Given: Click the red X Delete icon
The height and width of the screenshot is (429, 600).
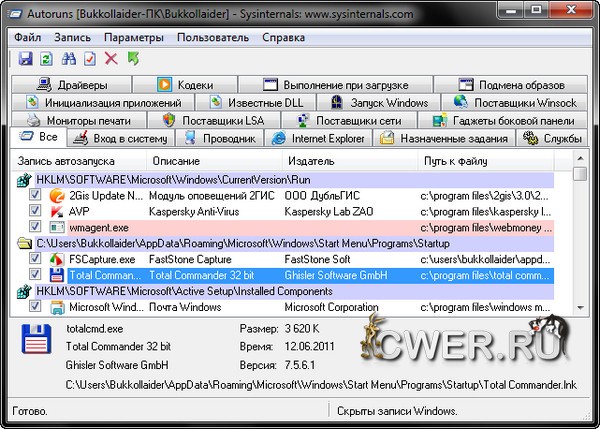Looking at the screenshot, I should coord(111,59).
